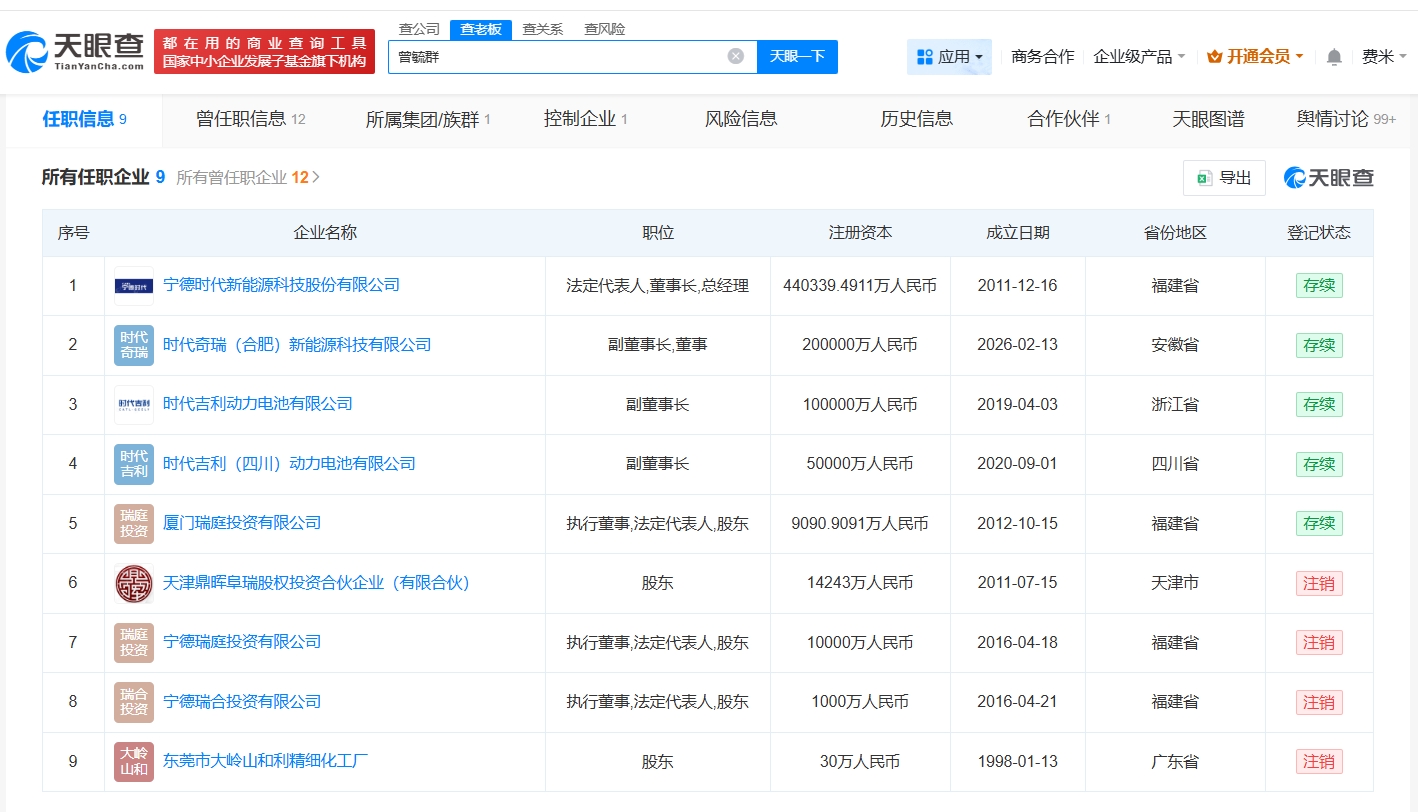Expand the 企业级产品 dropdown
The height and width of the screenshot is (812, 1418).
tap(1139, 57)
